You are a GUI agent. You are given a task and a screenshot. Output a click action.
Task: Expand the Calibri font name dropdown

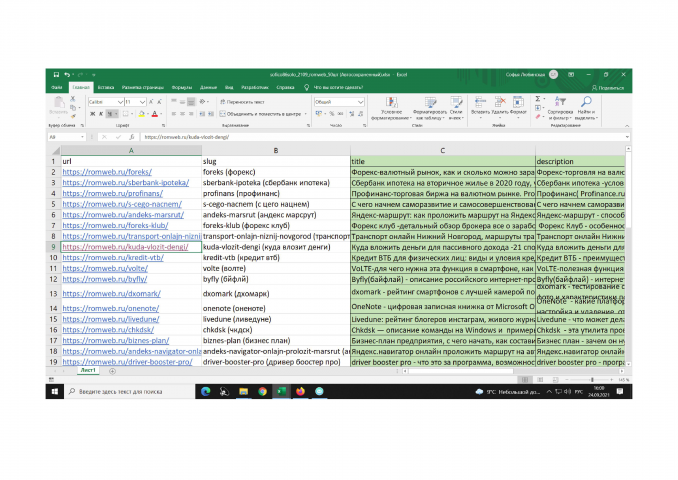(120, 102)
